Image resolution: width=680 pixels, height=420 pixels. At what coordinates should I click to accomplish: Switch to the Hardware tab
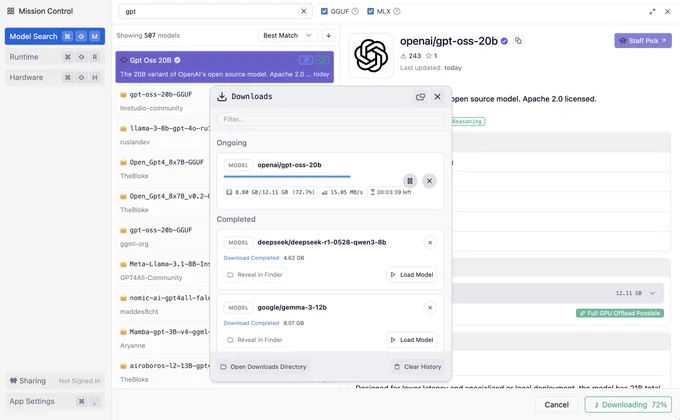coord(55,77)
